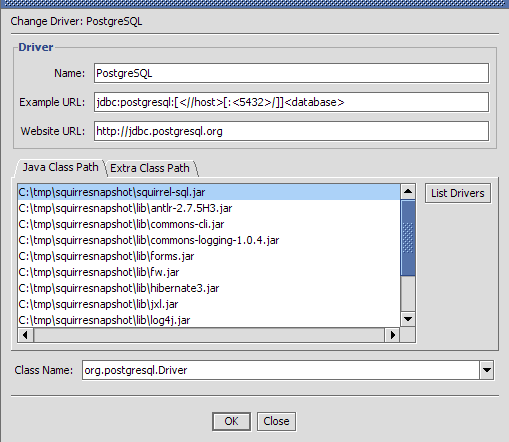509x442 pixels.
Task: Open the Class Name dropdown arrow
Action: coord(487,370)
